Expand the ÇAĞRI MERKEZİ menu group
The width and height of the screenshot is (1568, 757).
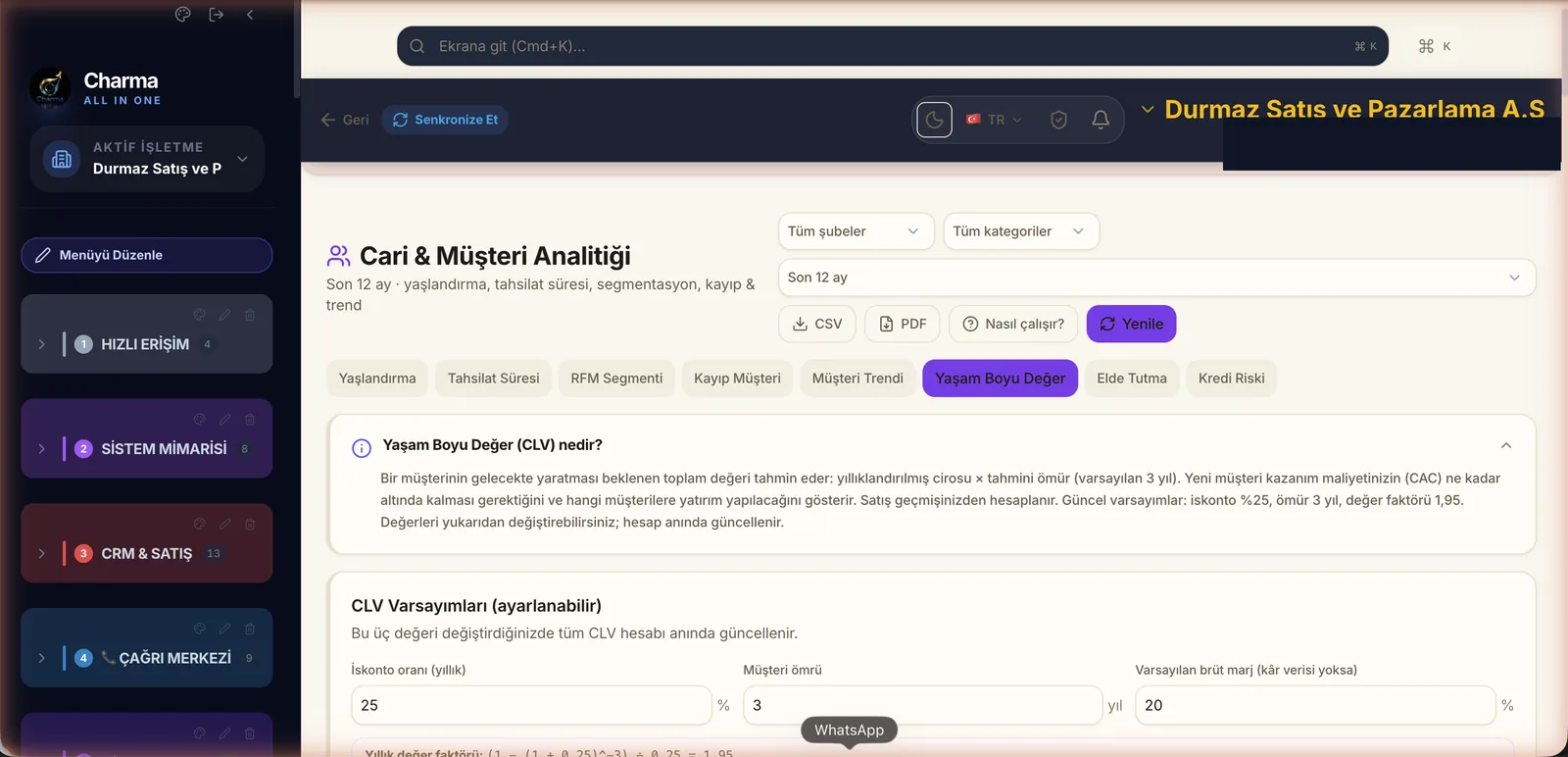pyautogui.click(x=41, y=658)
